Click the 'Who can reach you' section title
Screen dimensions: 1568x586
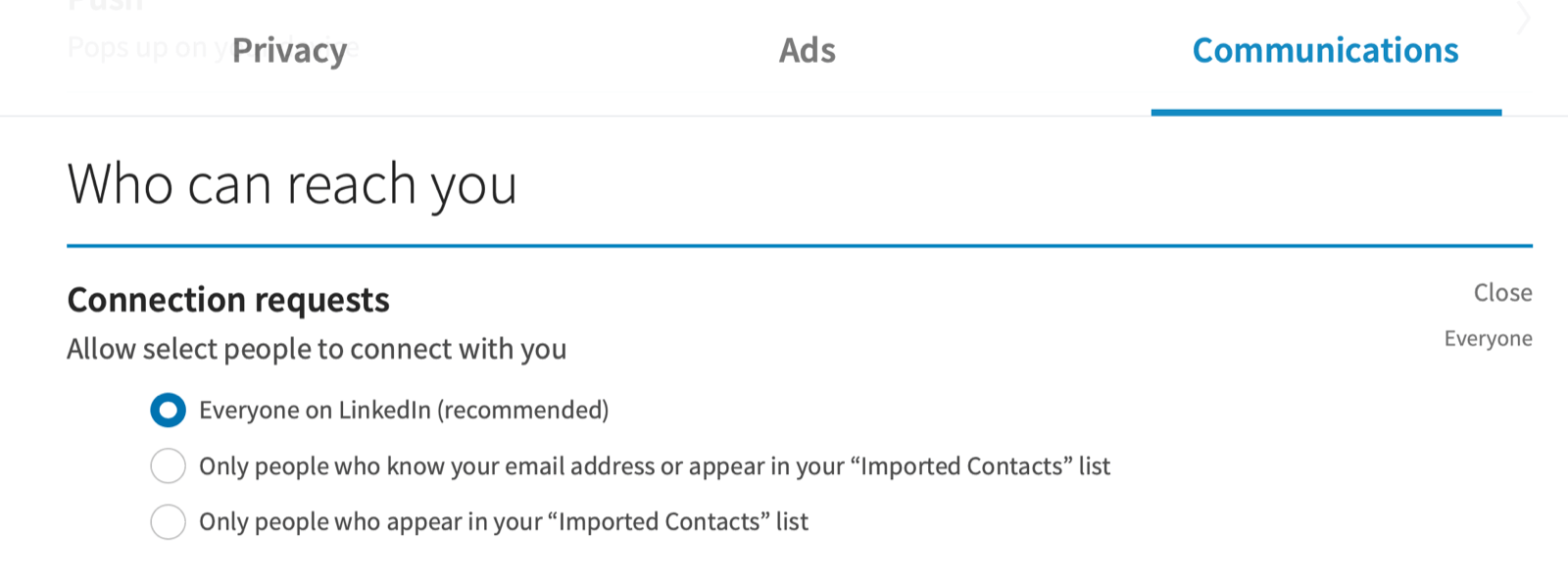coord(292,184)
